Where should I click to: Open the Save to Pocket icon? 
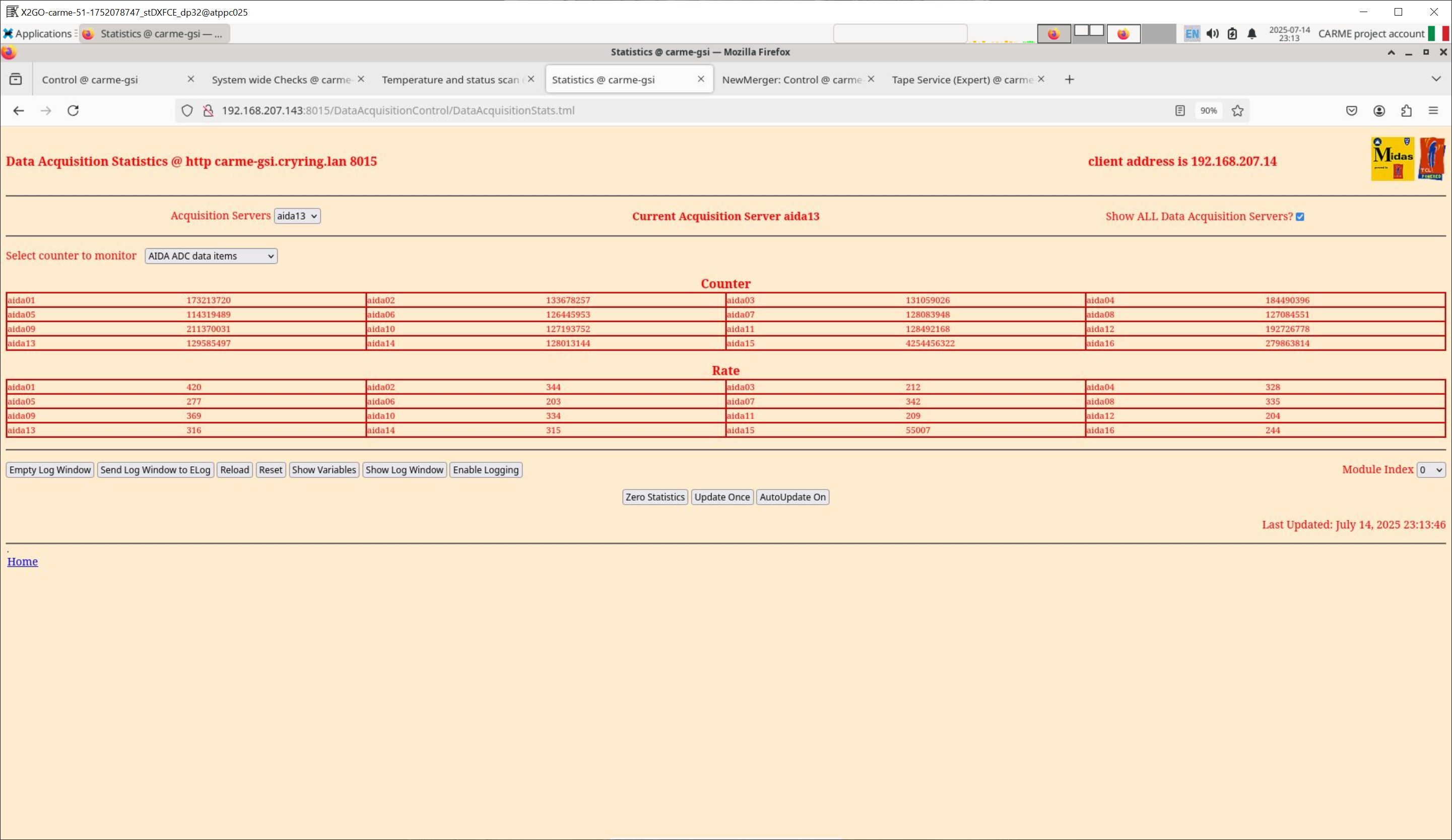point(1351,111)
